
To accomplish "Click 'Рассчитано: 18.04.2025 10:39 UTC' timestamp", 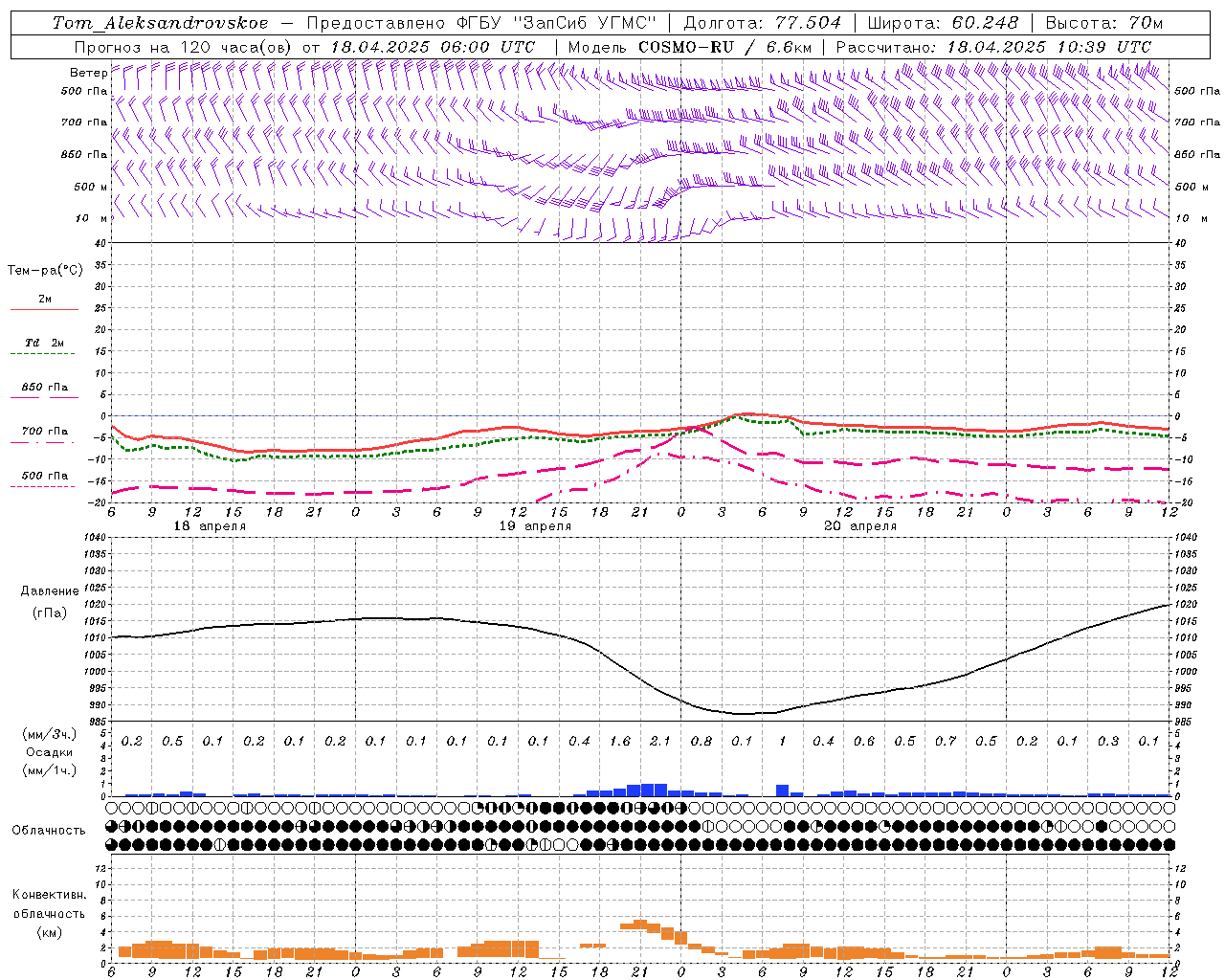I will pyautogui.click(x=993, y=46).
